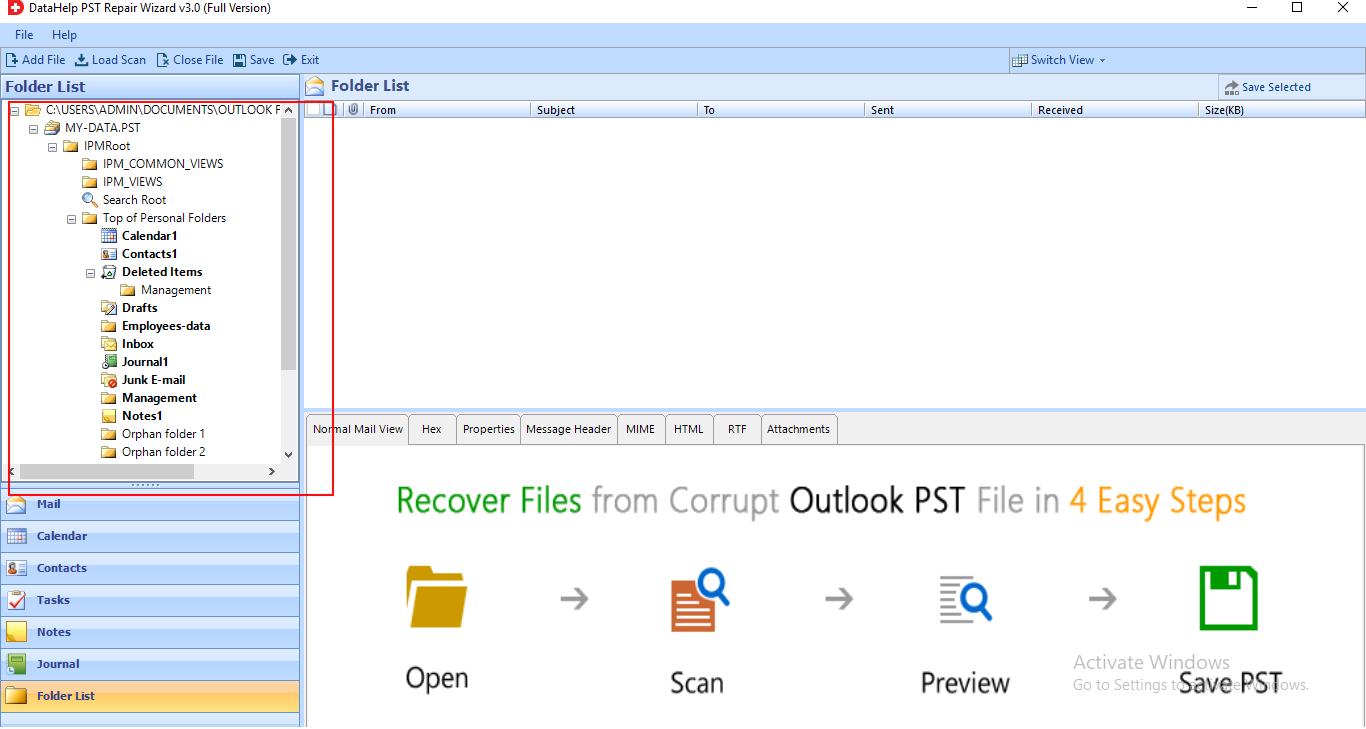Collapse Top of Personal Folders node
1366x729 pixels.
point(71,218)
